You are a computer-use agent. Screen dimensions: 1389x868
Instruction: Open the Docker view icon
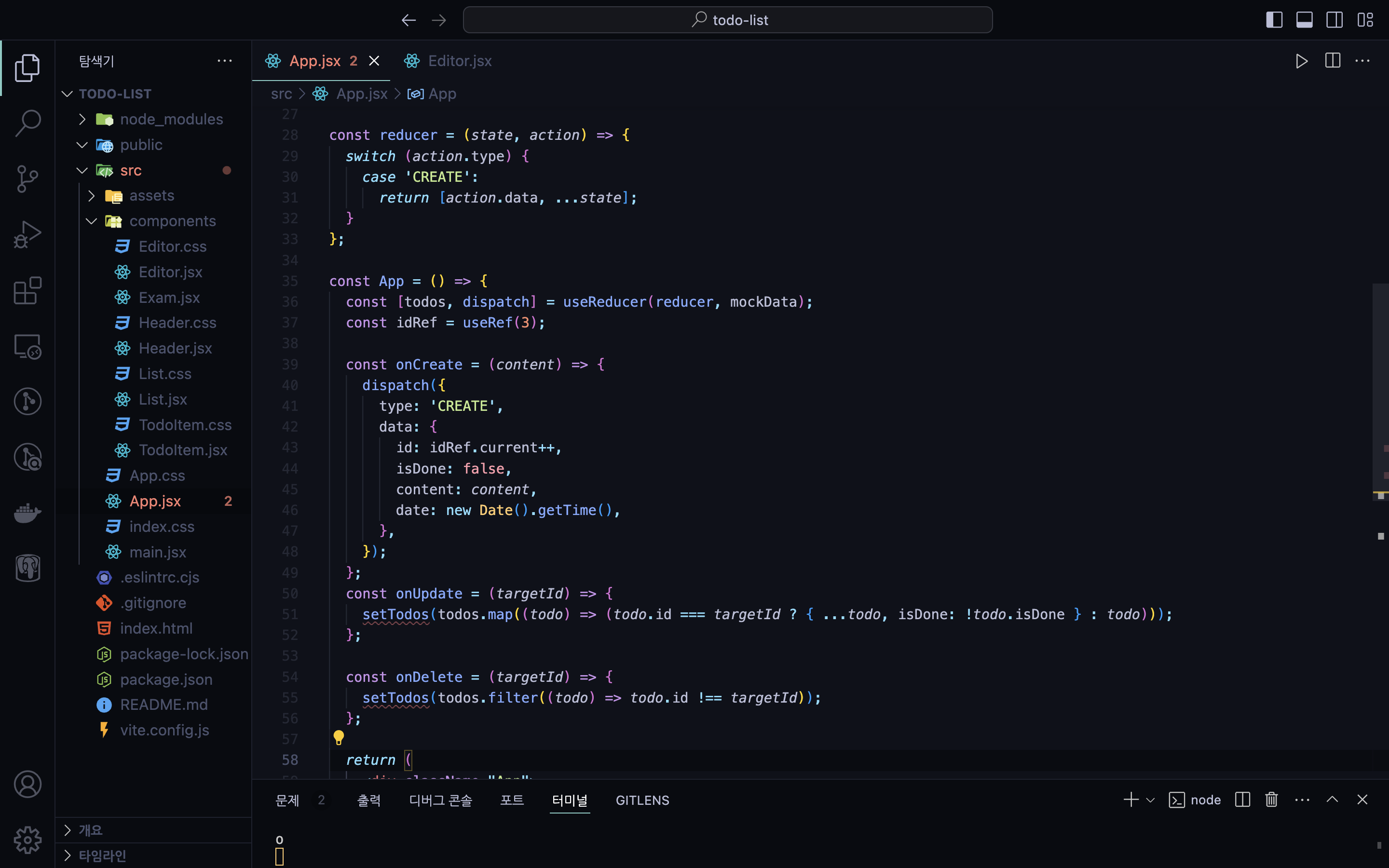27,513
